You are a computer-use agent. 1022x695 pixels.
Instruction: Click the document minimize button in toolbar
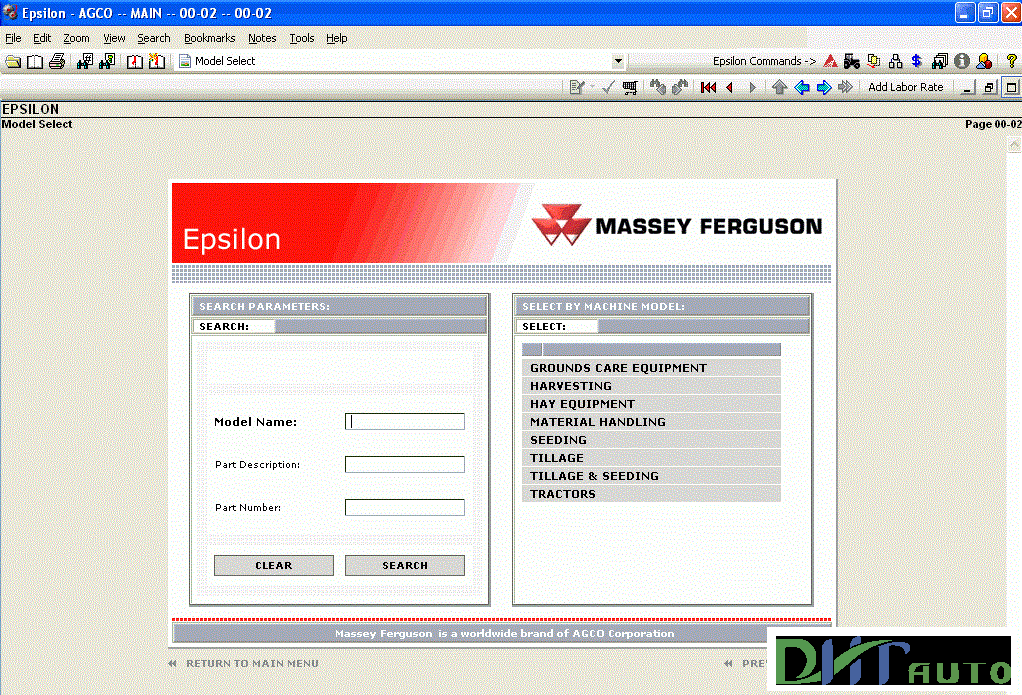click(x=968, y=87)
